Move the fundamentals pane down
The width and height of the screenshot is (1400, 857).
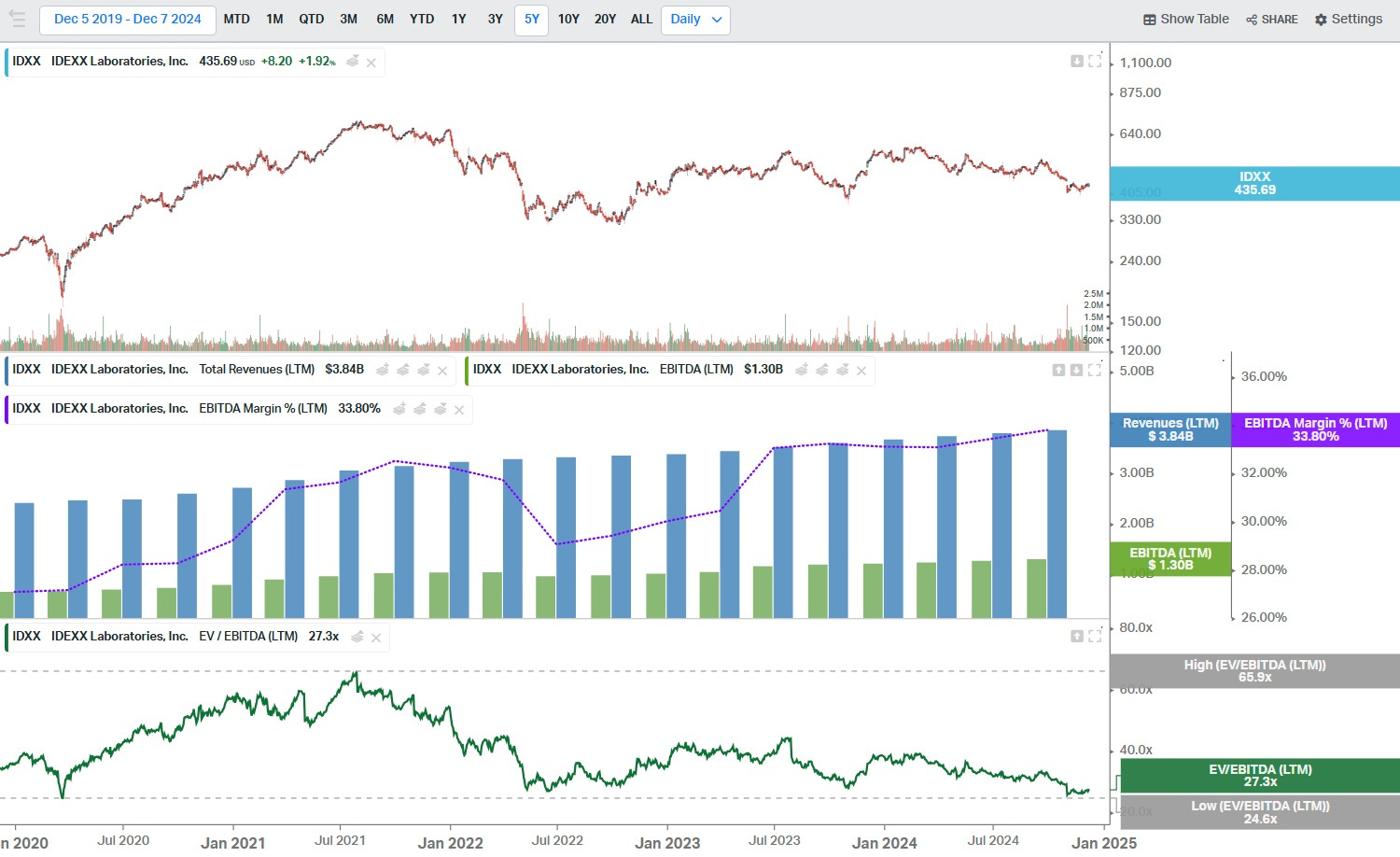1076,370
